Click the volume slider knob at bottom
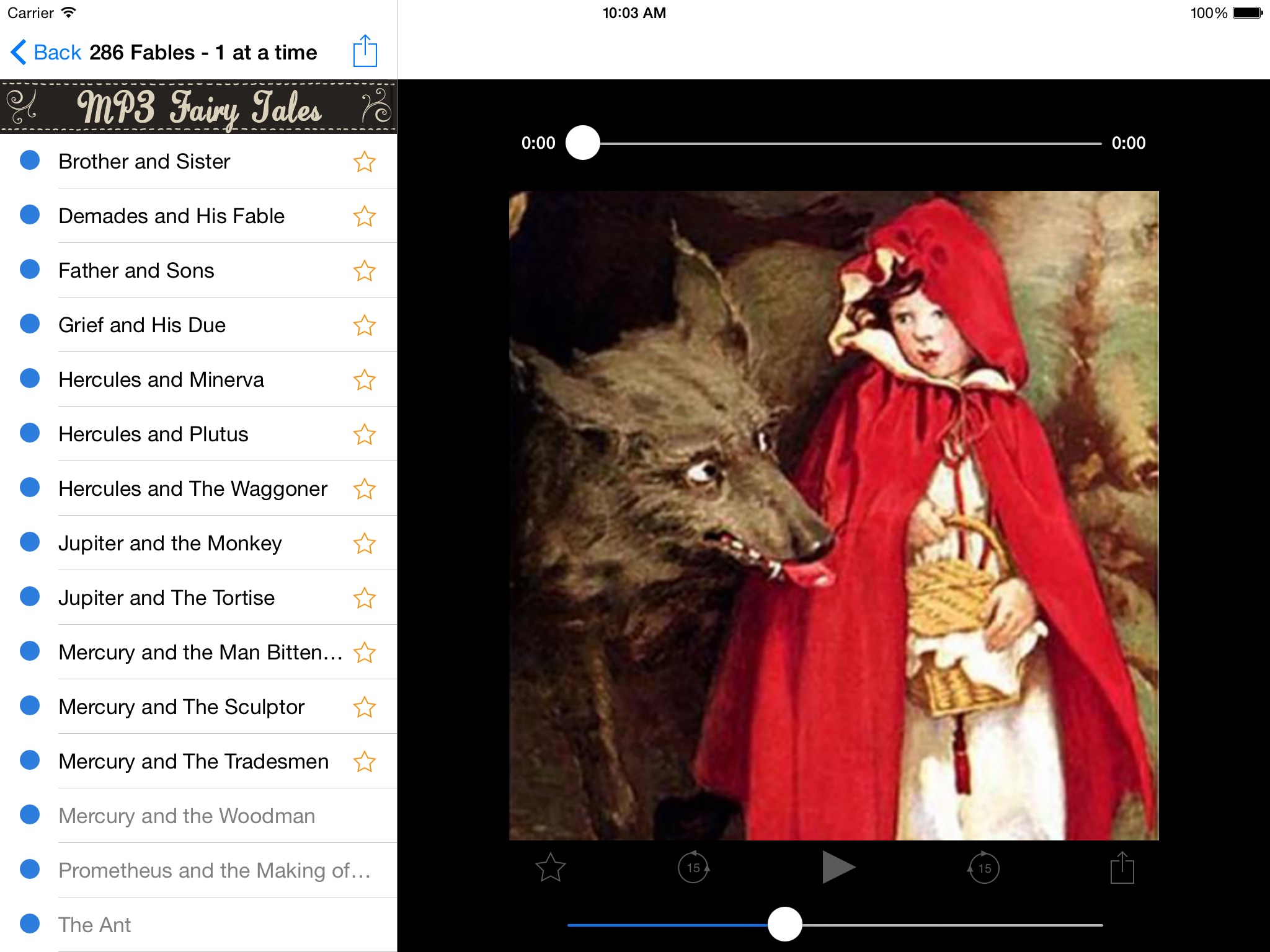The image size is (1270, 952). [x=784, y=924]
